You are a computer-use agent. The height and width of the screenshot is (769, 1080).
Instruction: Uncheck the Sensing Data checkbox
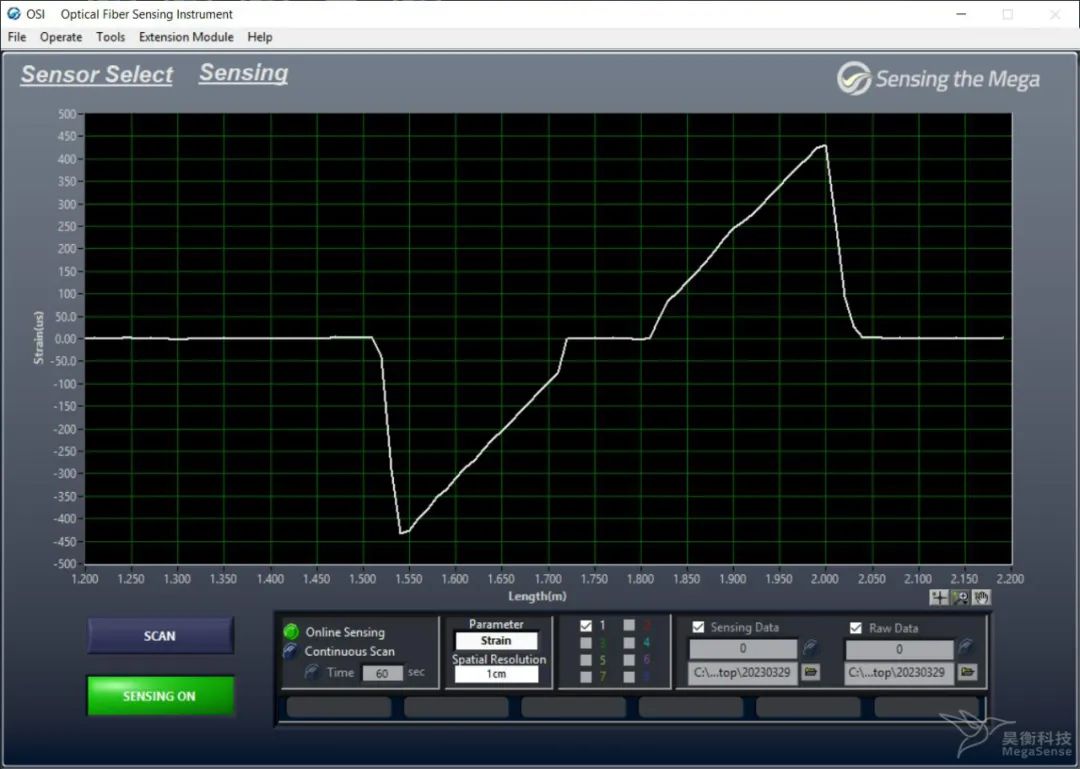click(x=698, y=627)
